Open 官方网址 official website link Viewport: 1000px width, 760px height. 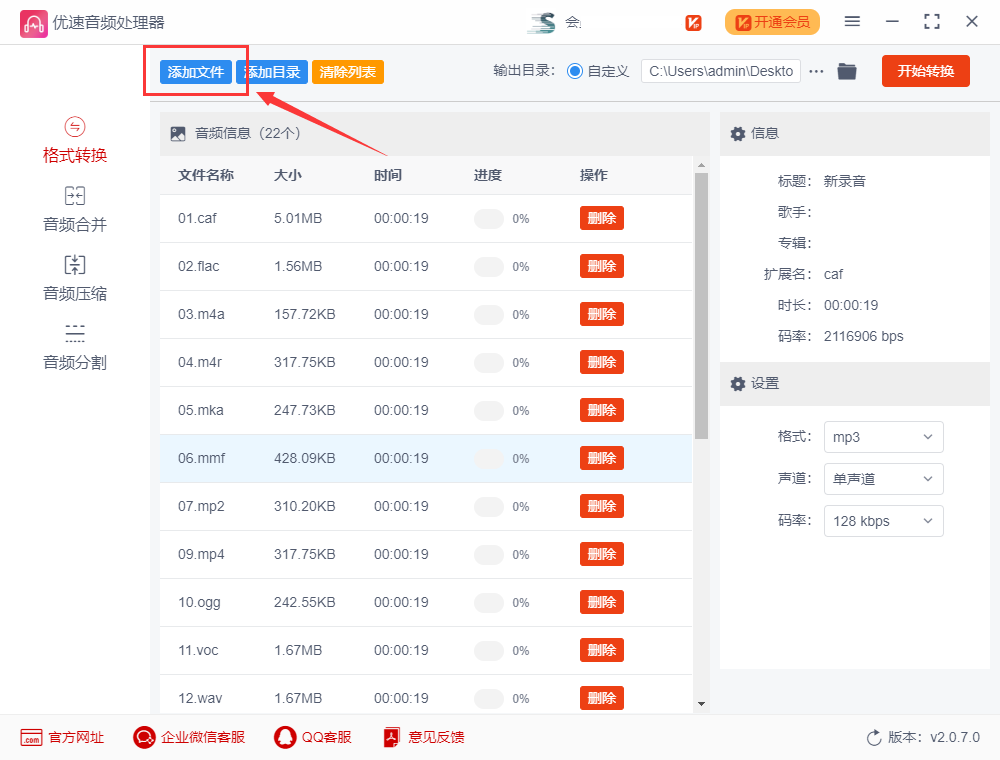62,738
